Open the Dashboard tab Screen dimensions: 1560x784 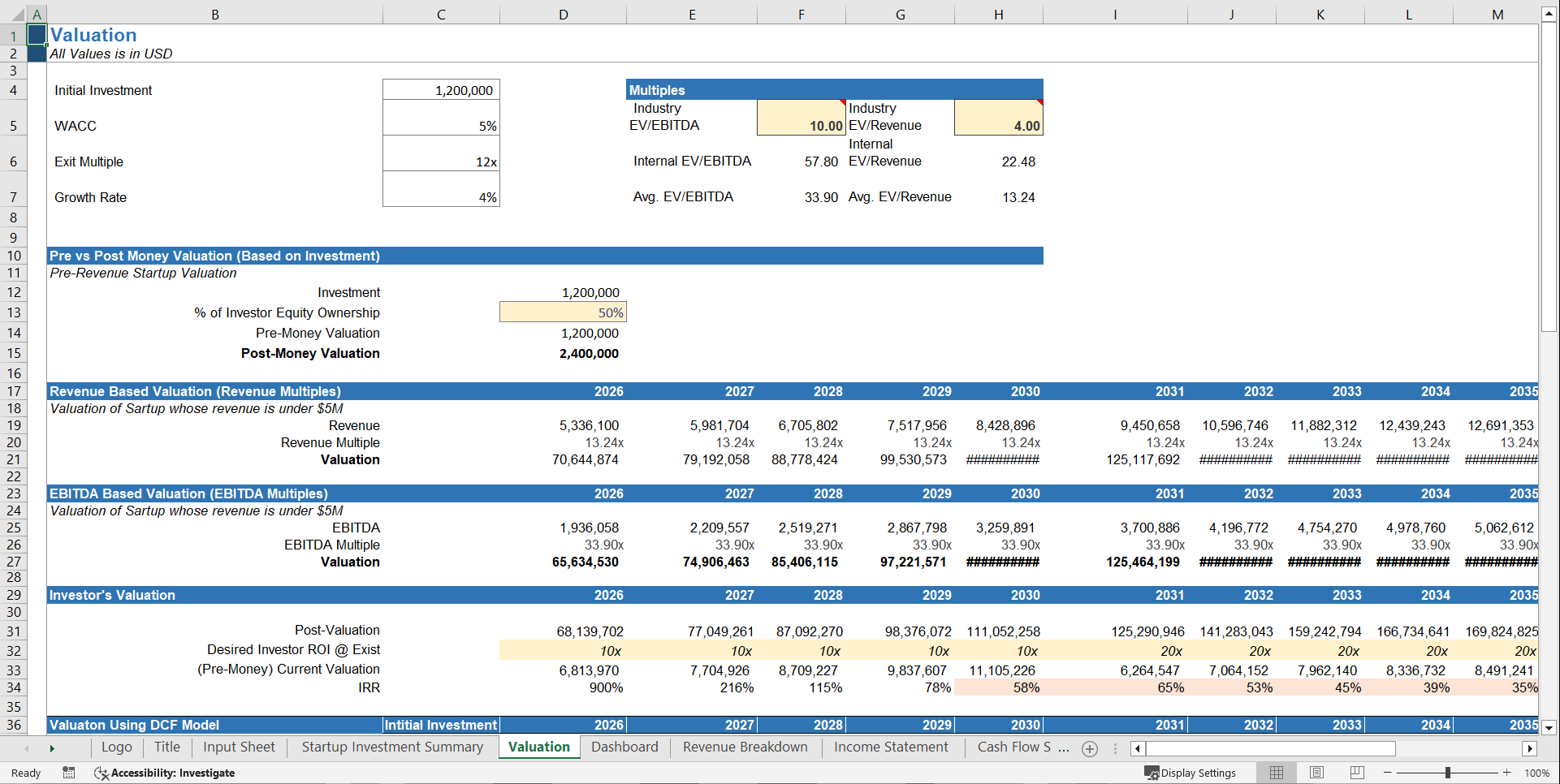625,747
